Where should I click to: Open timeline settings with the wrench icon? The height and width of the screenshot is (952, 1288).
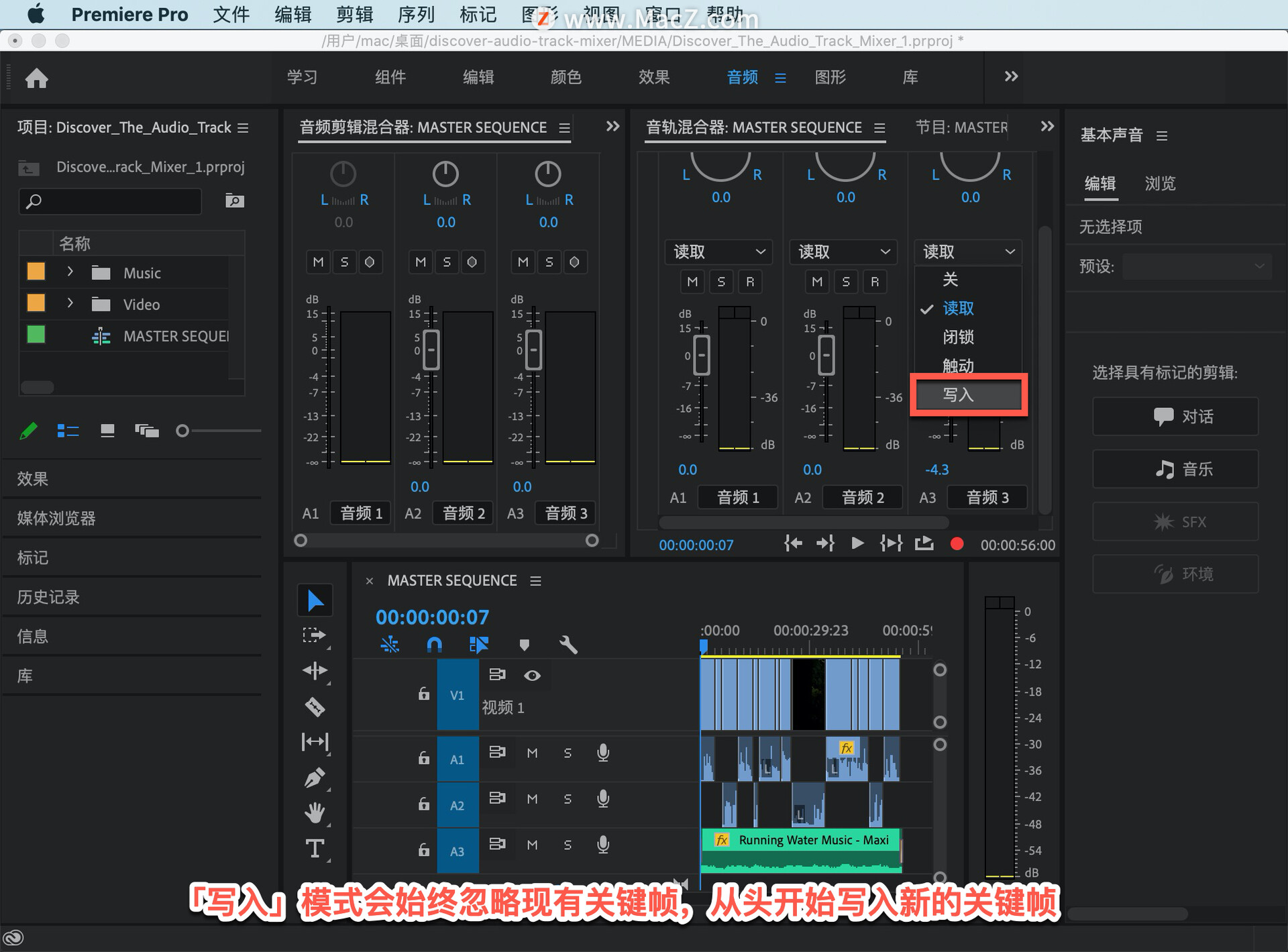click(x=568, y=645)
